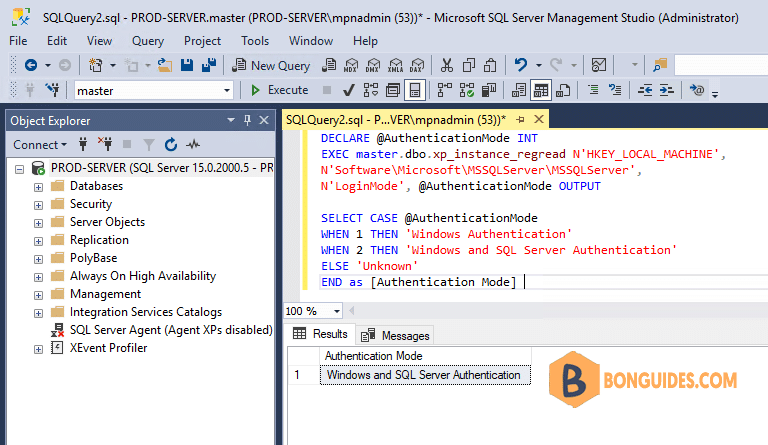Open the master database dropdown
Viewport: 768px width, 445px height.
click(x=227, y=91)
